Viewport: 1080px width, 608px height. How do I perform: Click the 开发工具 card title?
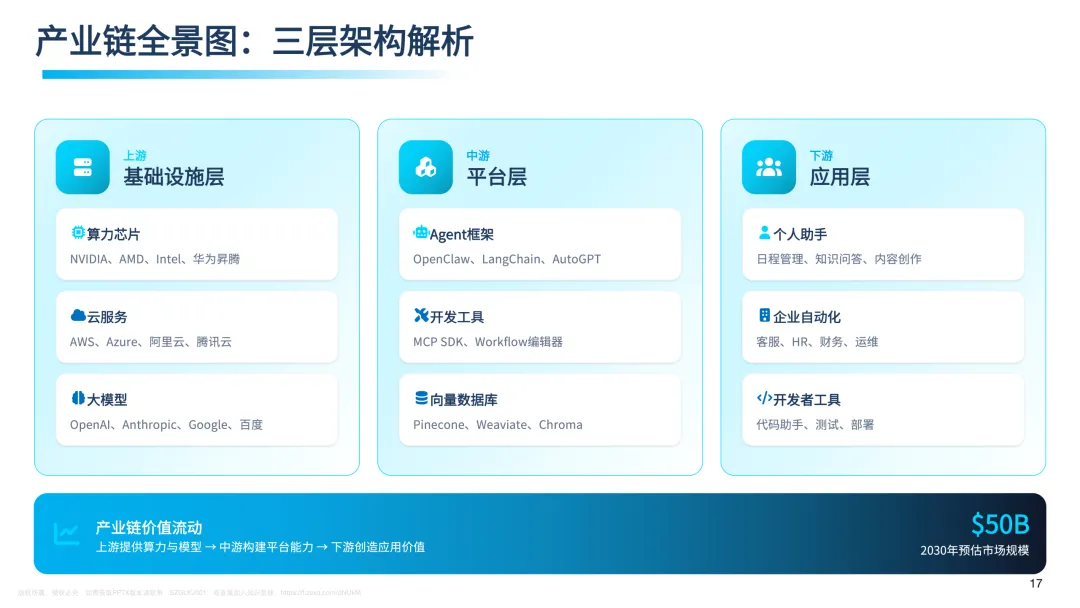457,317
